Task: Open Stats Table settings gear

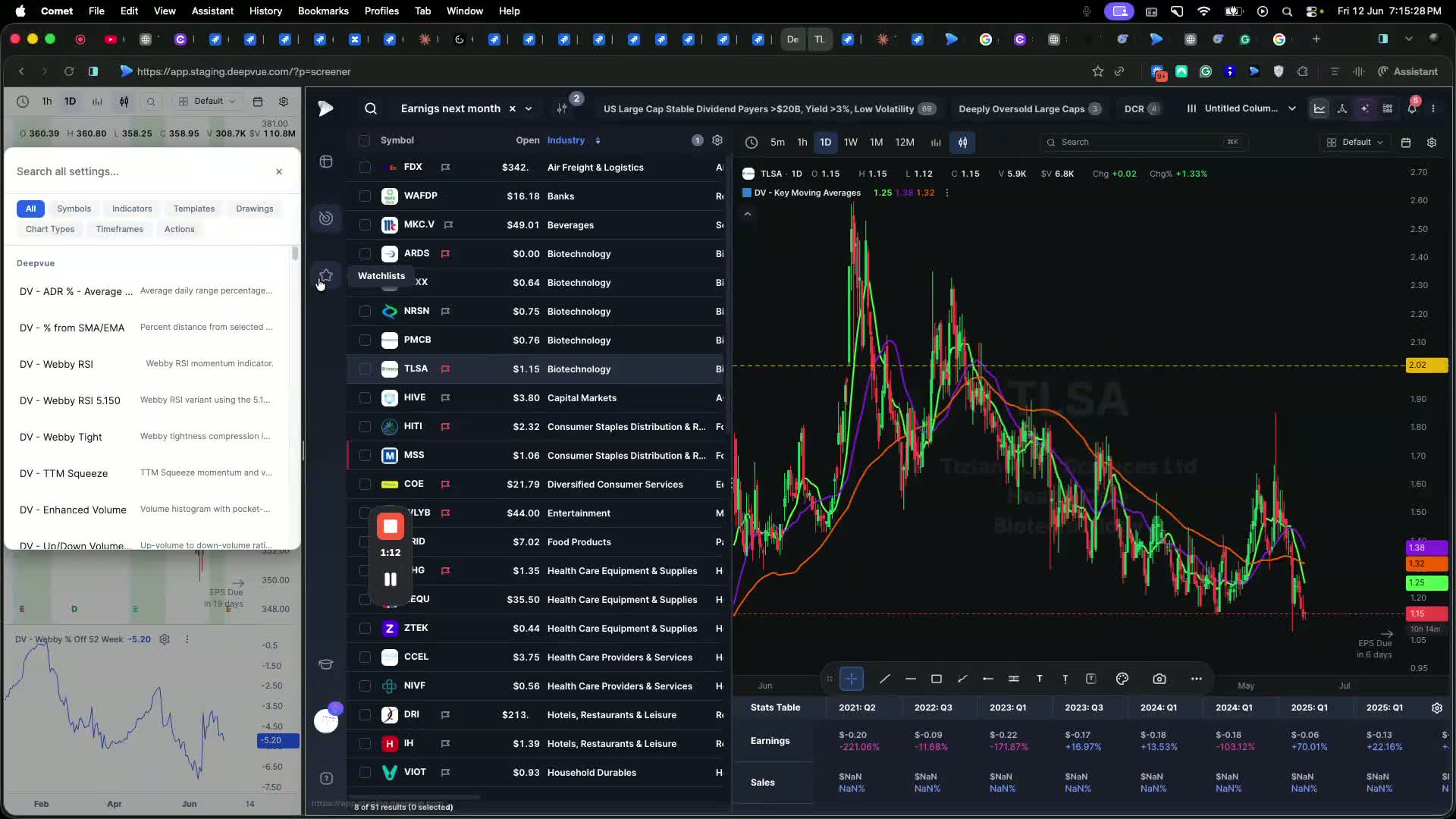Action: pyautogui.click(x=1437, y=708)
